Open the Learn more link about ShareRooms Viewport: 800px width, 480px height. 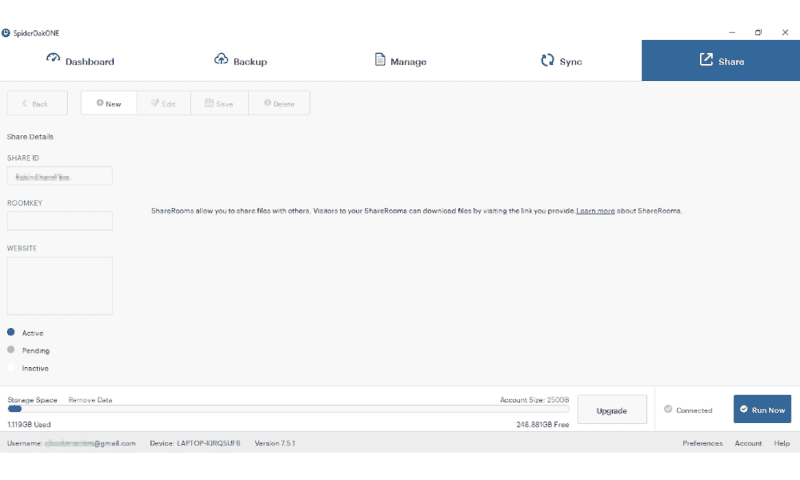coord(595,211)
